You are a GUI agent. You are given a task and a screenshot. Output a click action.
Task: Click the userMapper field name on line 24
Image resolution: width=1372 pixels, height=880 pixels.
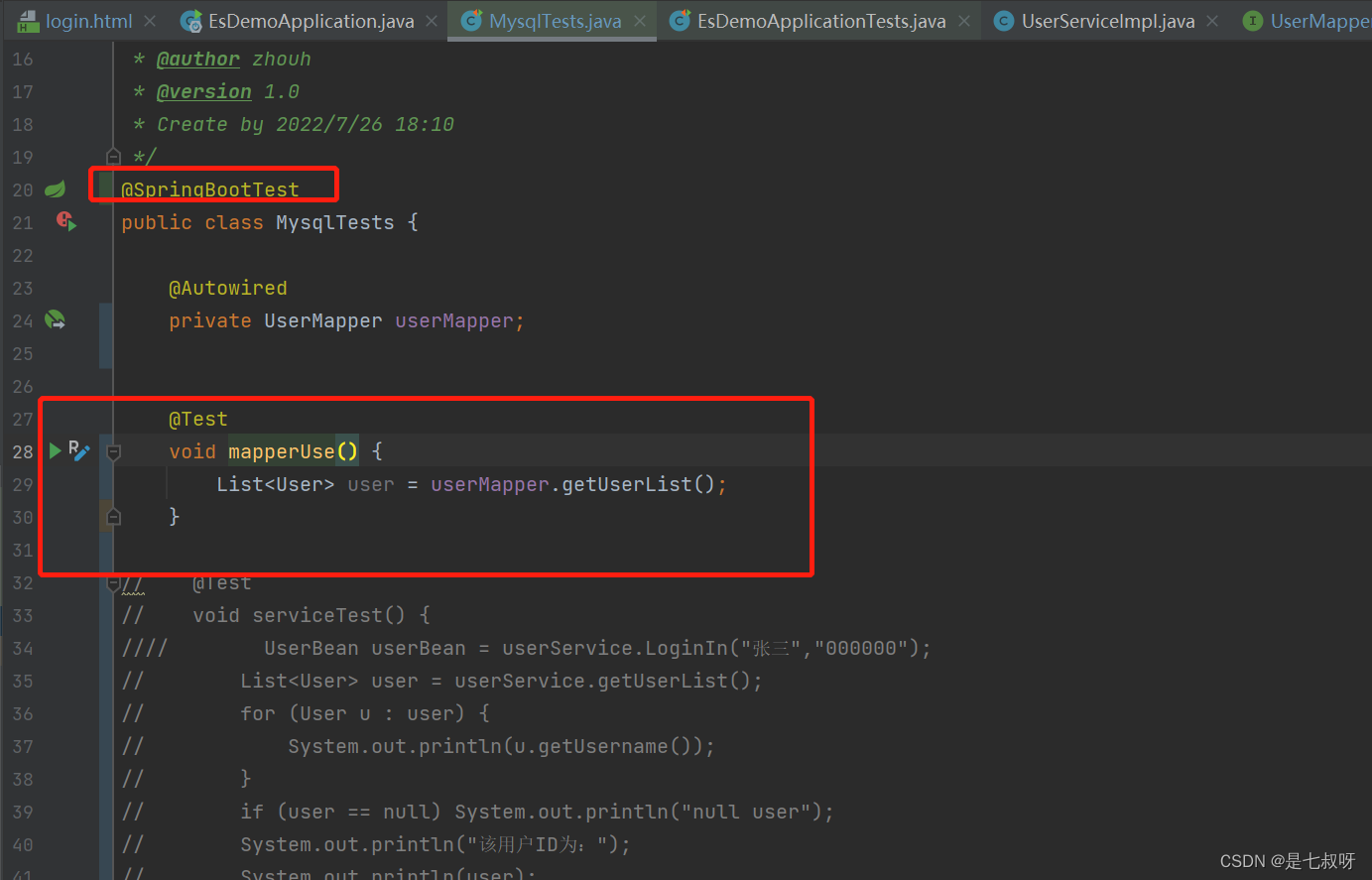(x=454, y=320)
